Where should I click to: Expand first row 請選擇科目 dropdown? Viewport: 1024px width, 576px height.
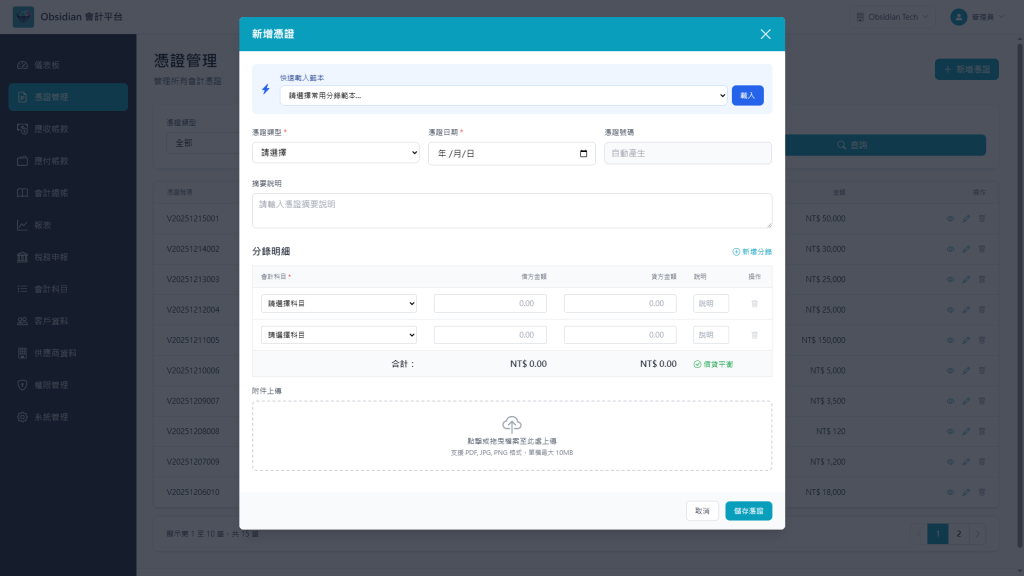339,304
